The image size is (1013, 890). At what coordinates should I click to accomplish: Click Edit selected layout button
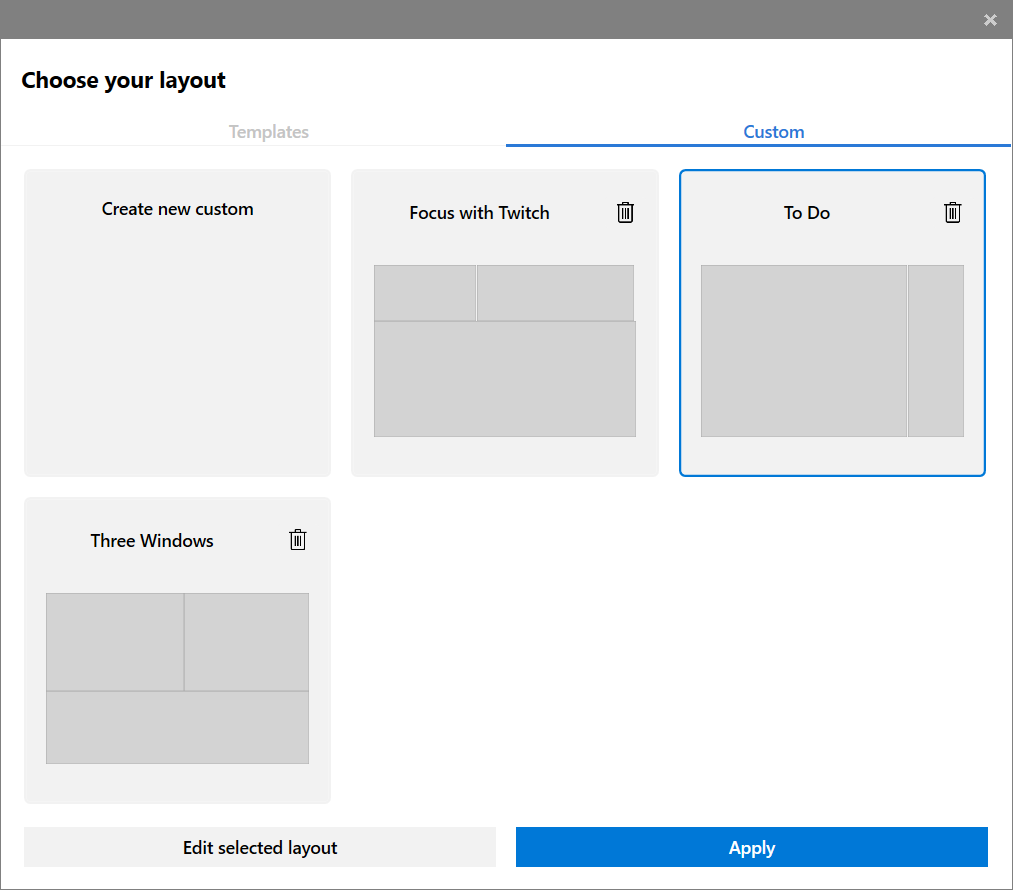(x=260, y=847)
